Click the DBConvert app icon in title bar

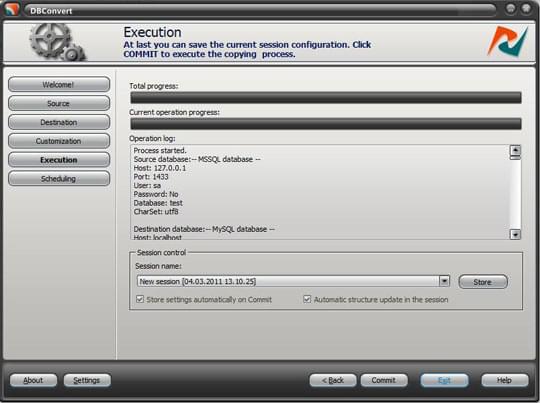pos(11,9)
